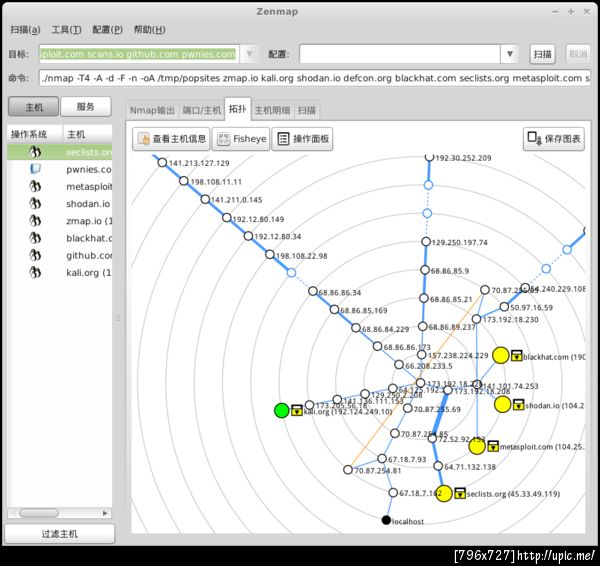Click the filter icon next to metasploit.com node
Screen dimensions: 600x566
tap(493, 446)
